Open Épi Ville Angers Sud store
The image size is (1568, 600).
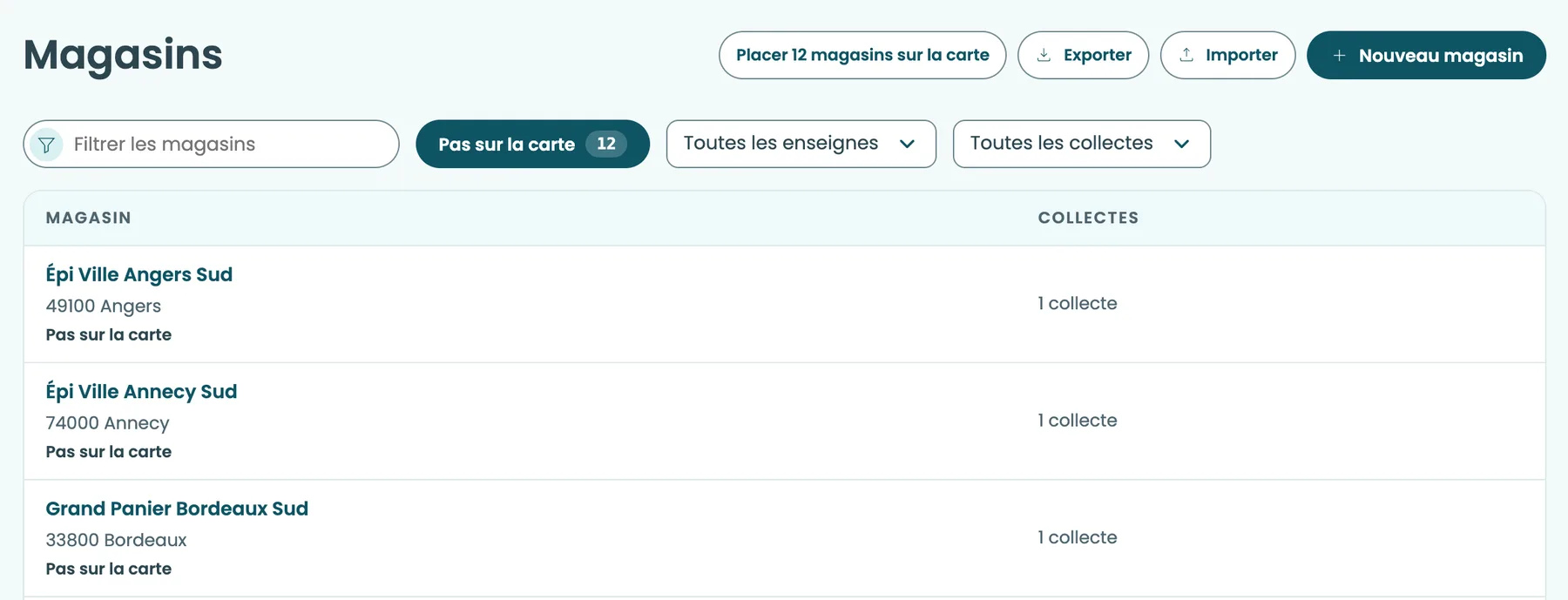pyautogui.click(x=139, y=274)
